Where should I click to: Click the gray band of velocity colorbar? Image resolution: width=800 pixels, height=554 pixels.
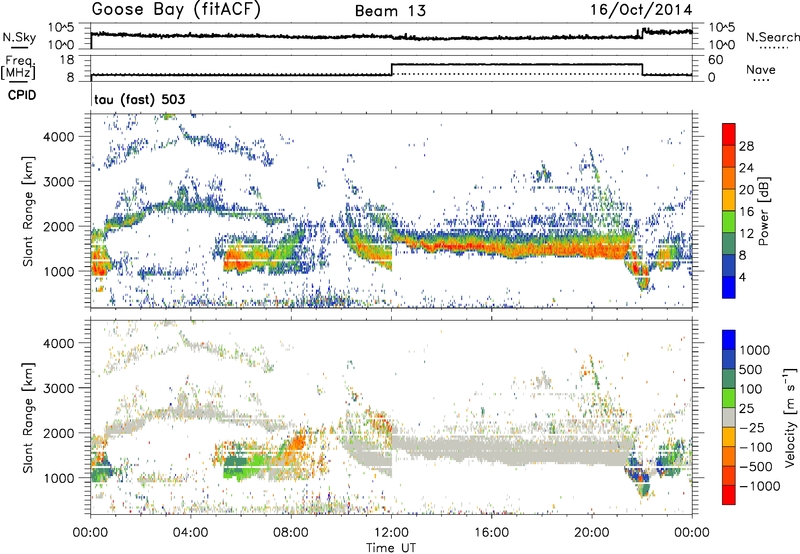pos(729,417)
